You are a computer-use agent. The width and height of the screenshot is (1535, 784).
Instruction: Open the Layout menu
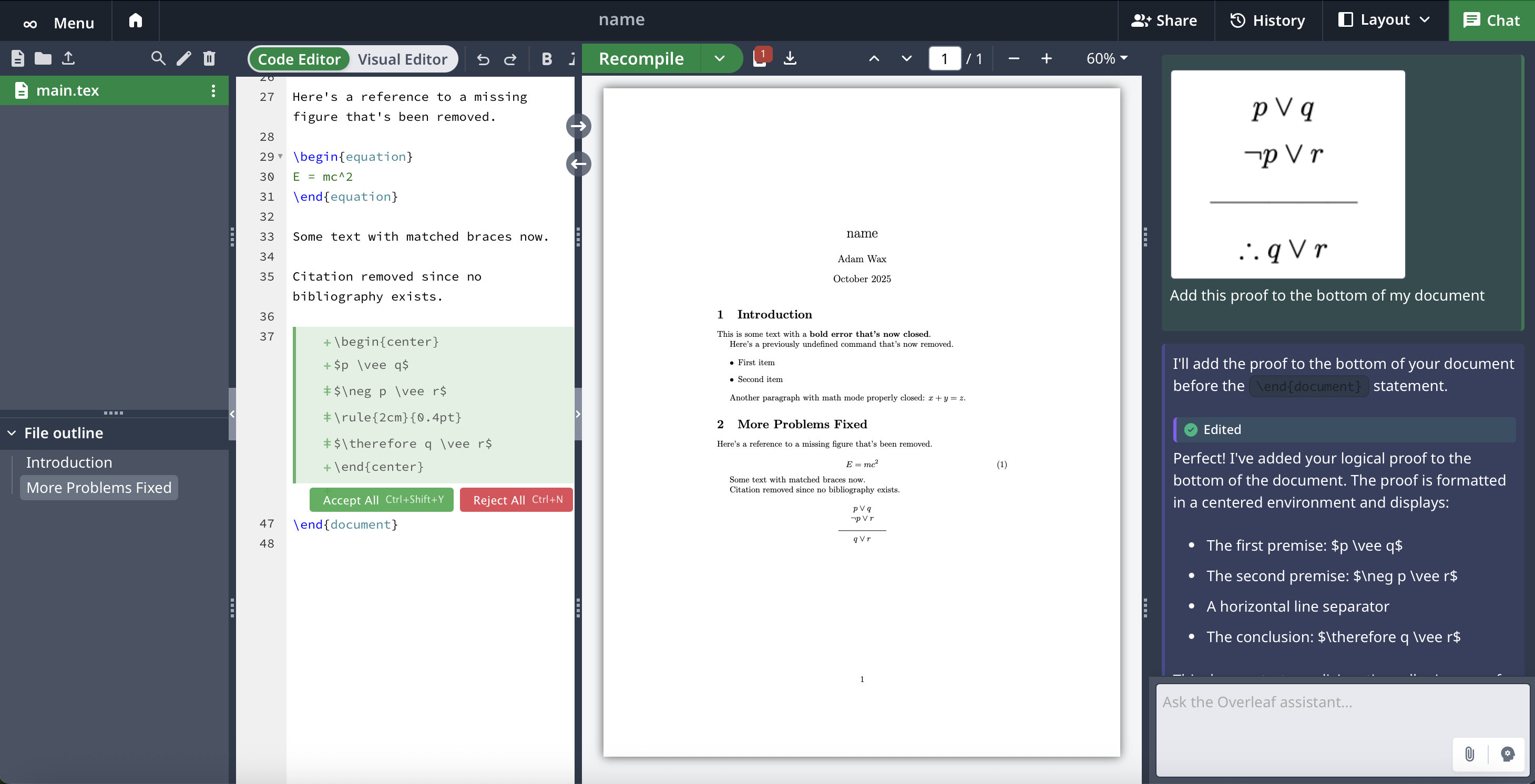pyautogui.click(x=1385, y=20)
